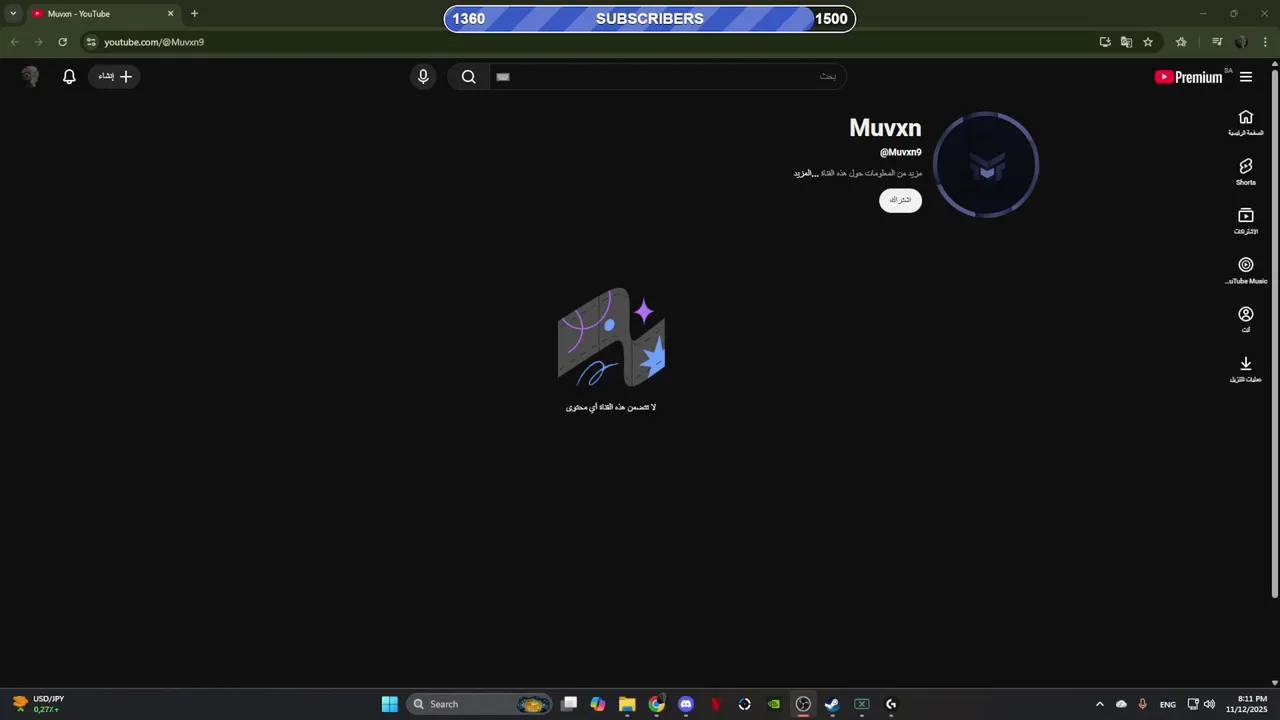This screenshot has height=720, width=1280.
Task: Open the YouTube notifications bell
Action: tap(69, 76)
